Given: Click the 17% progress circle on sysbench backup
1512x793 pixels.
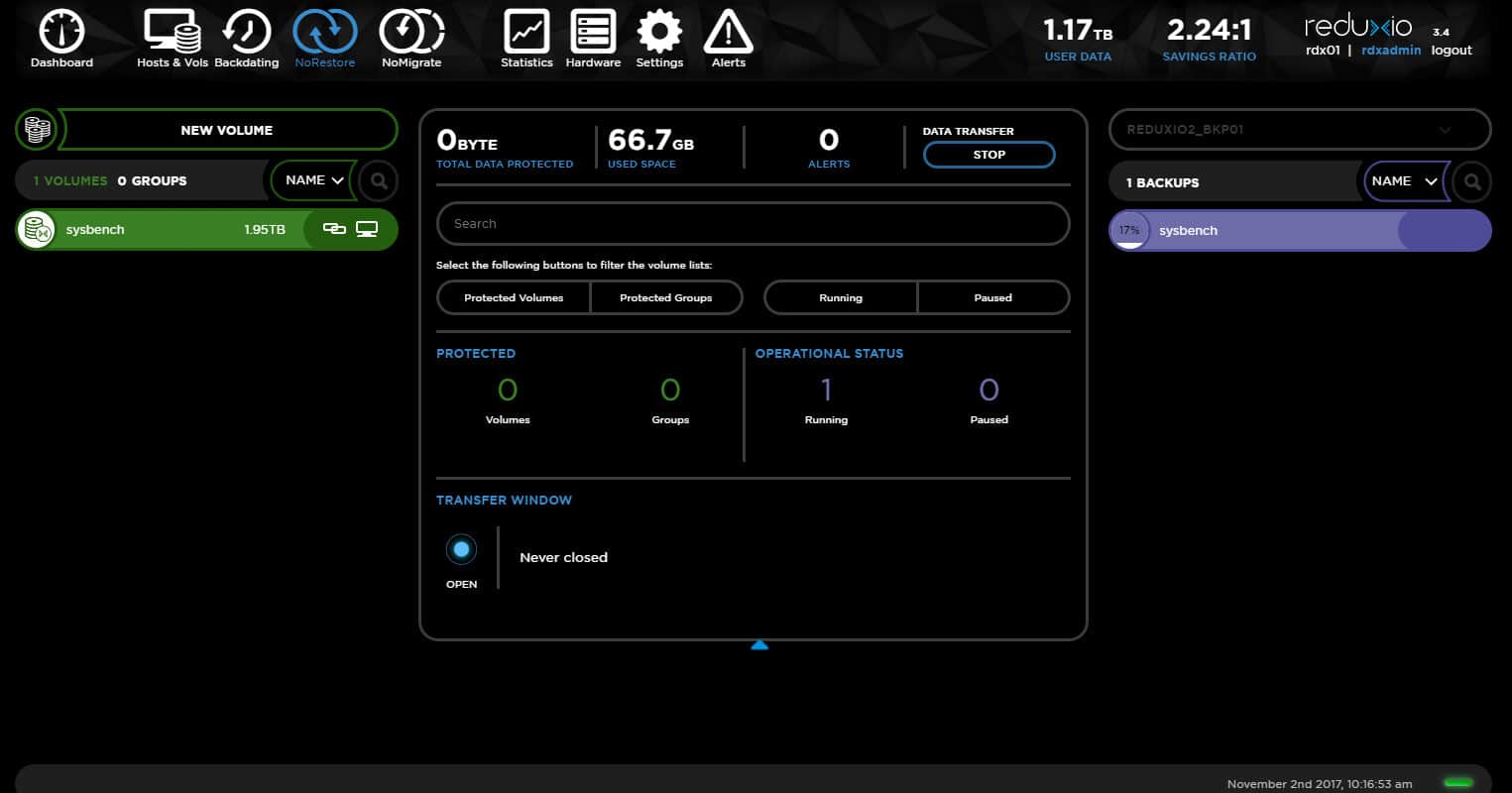Looking at the screenshot, I should tap(1129, 230).
